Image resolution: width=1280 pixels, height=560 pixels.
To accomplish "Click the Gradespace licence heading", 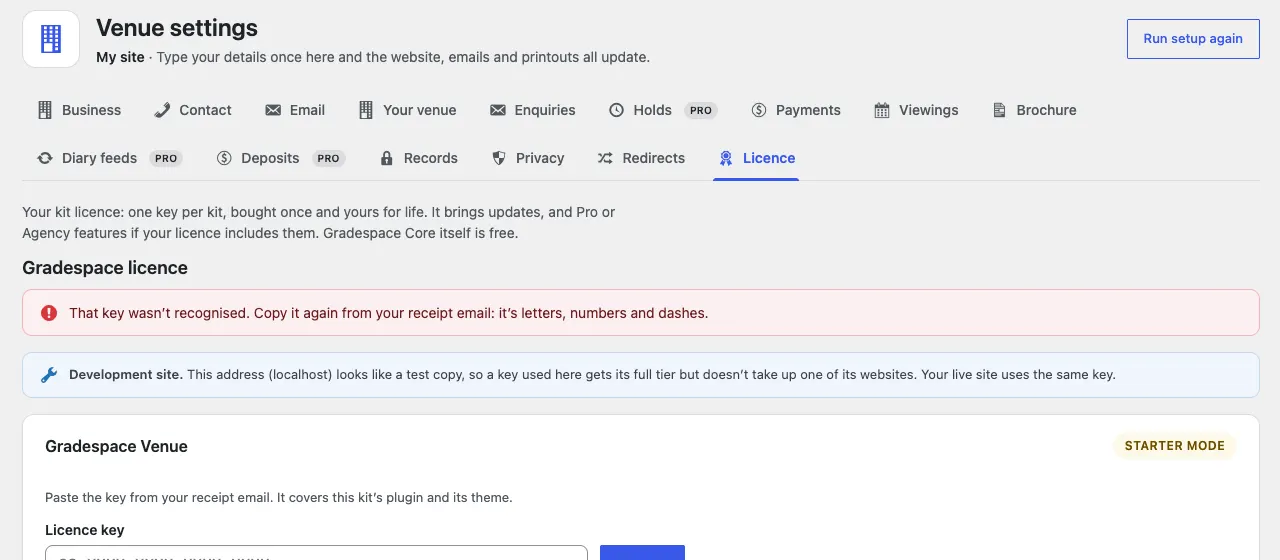I will (105, 268).
